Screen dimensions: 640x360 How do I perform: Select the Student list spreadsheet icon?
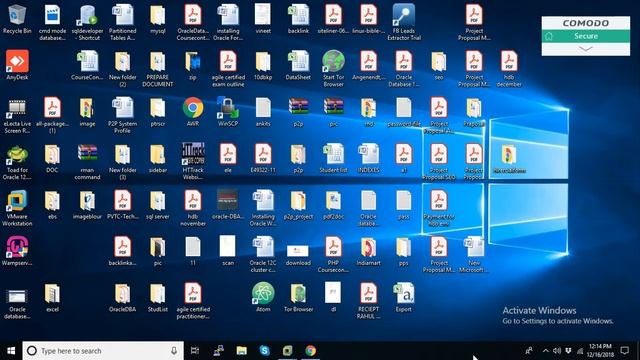pos(333,158)
